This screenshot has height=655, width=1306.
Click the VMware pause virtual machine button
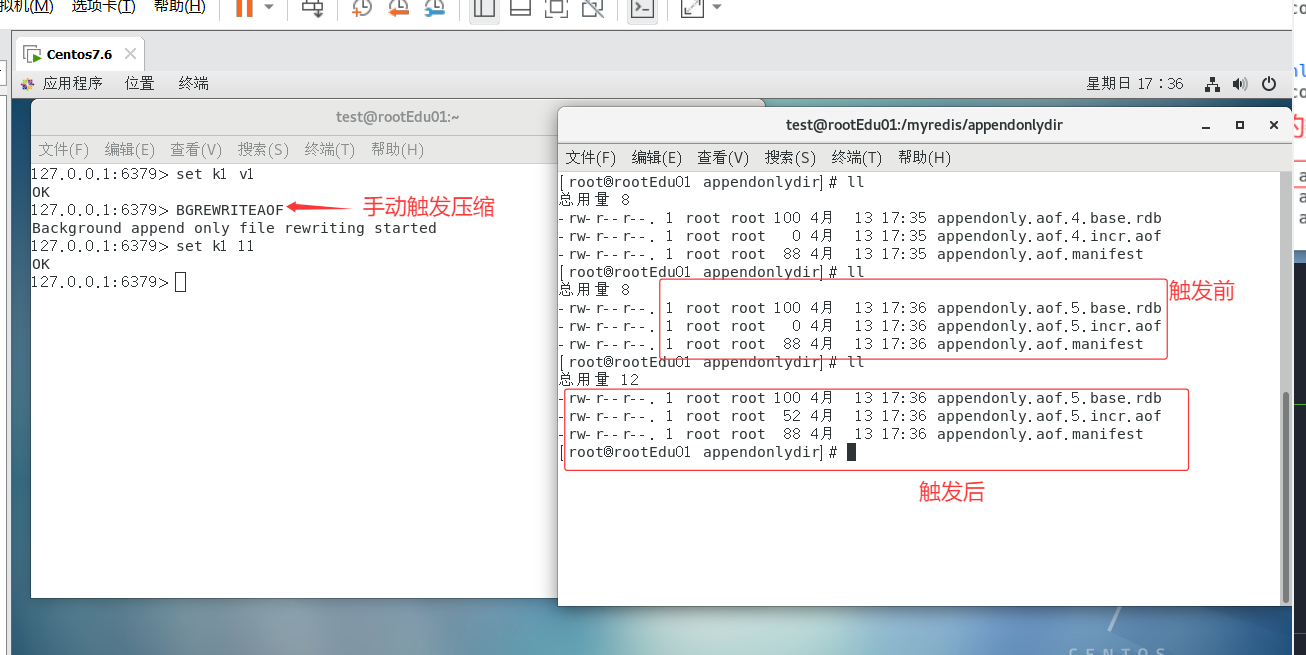tap(244, 8)
